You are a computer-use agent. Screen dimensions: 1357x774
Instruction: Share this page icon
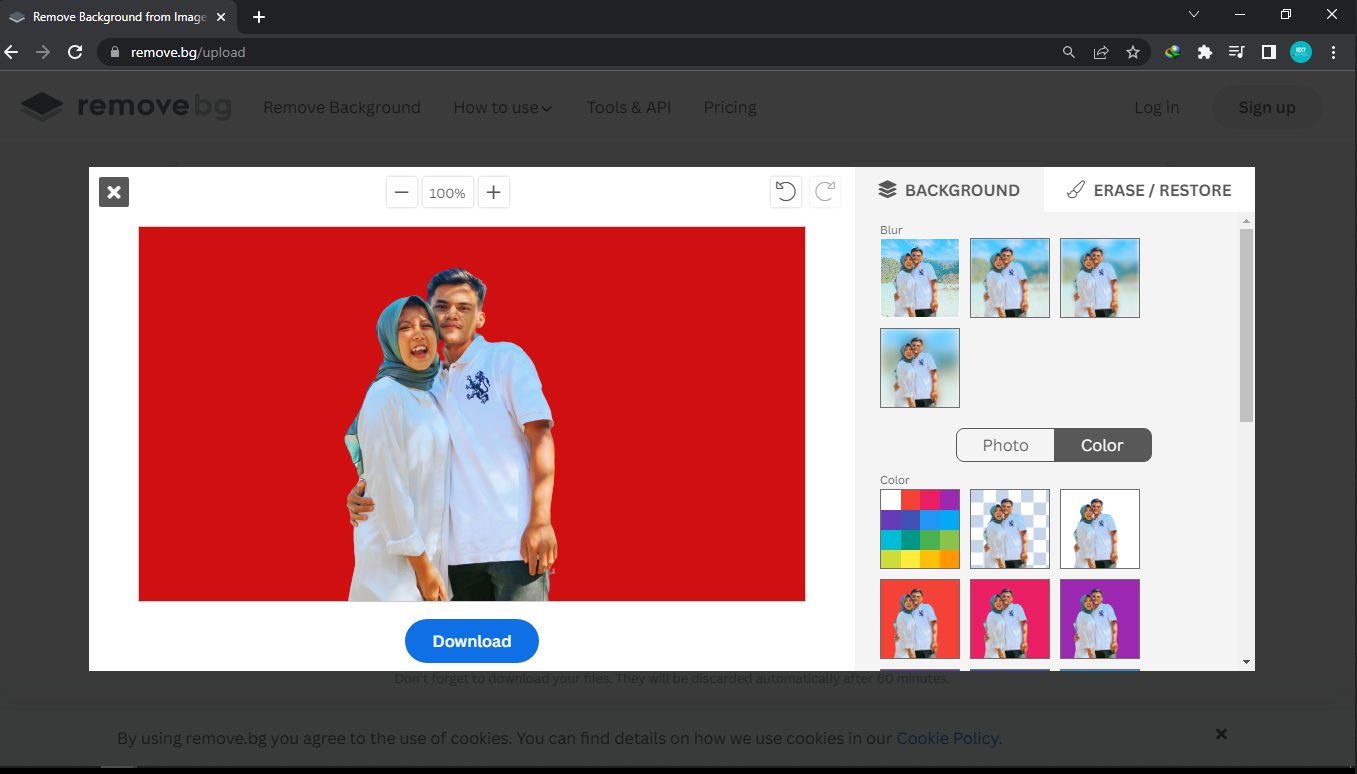[x=1101, y=52]
